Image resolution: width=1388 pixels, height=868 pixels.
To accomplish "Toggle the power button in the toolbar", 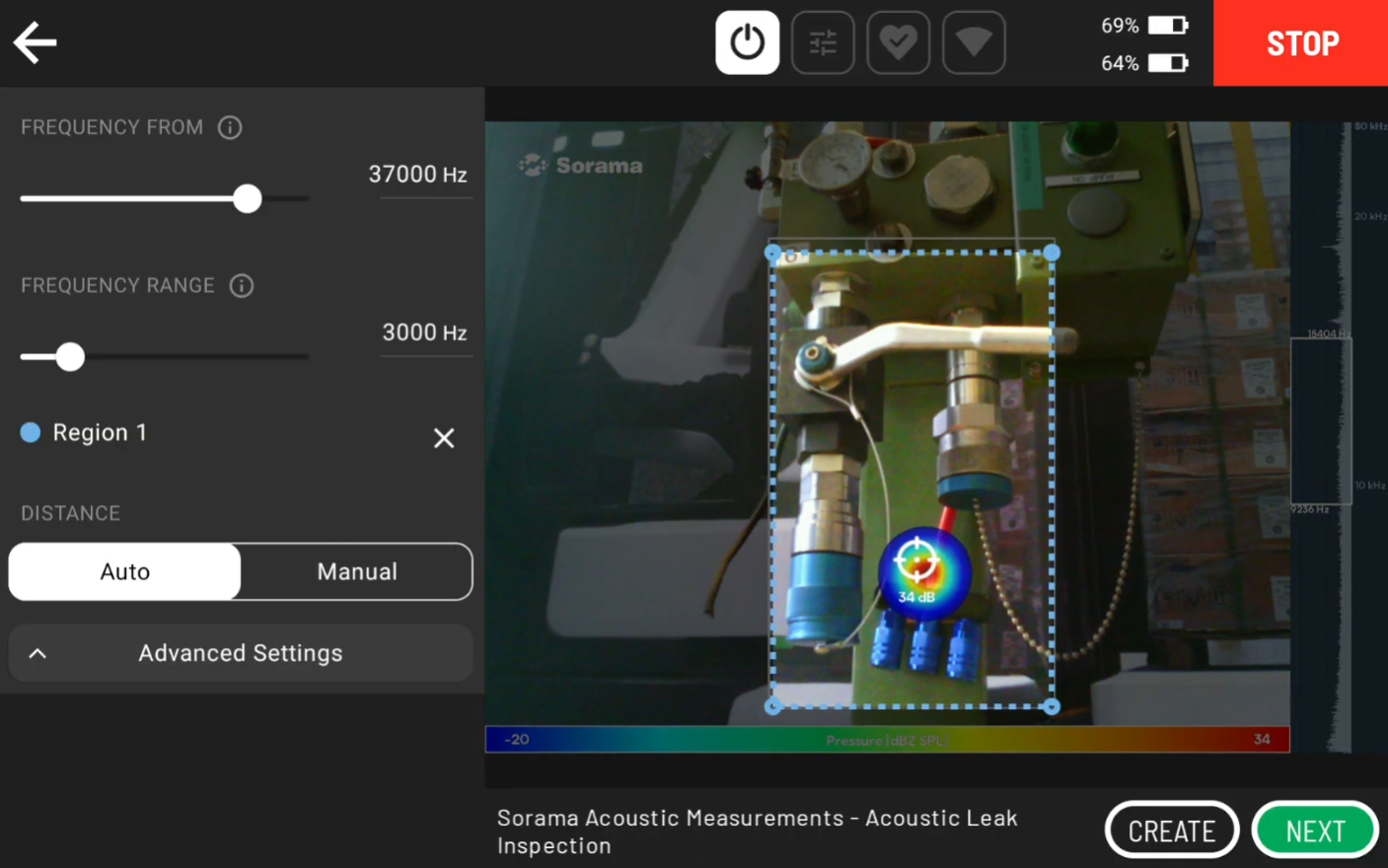I will click(x=747, y=42).
